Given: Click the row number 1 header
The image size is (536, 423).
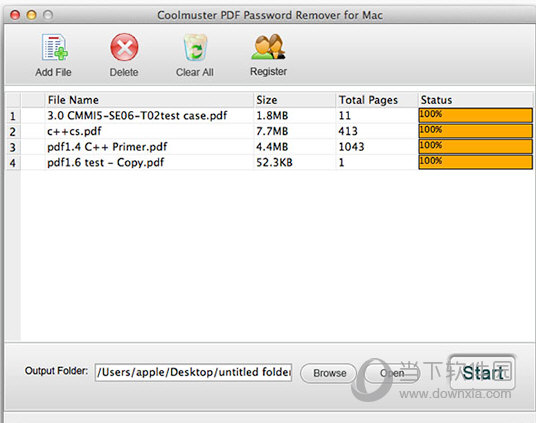Looking at the screenshot, I should pyautogui.click(x=13, y=116).
